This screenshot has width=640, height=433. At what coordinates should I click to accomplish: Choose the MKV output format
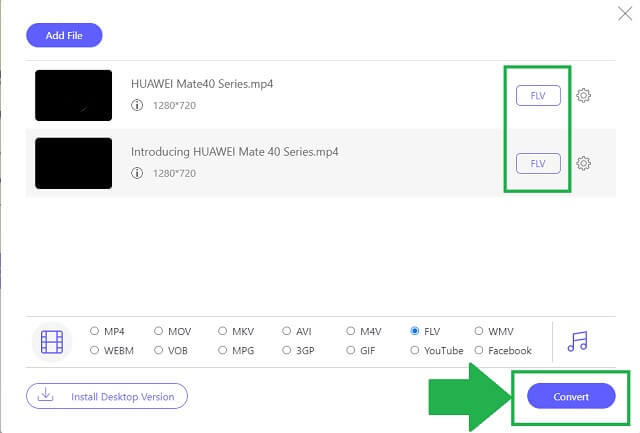222,331
